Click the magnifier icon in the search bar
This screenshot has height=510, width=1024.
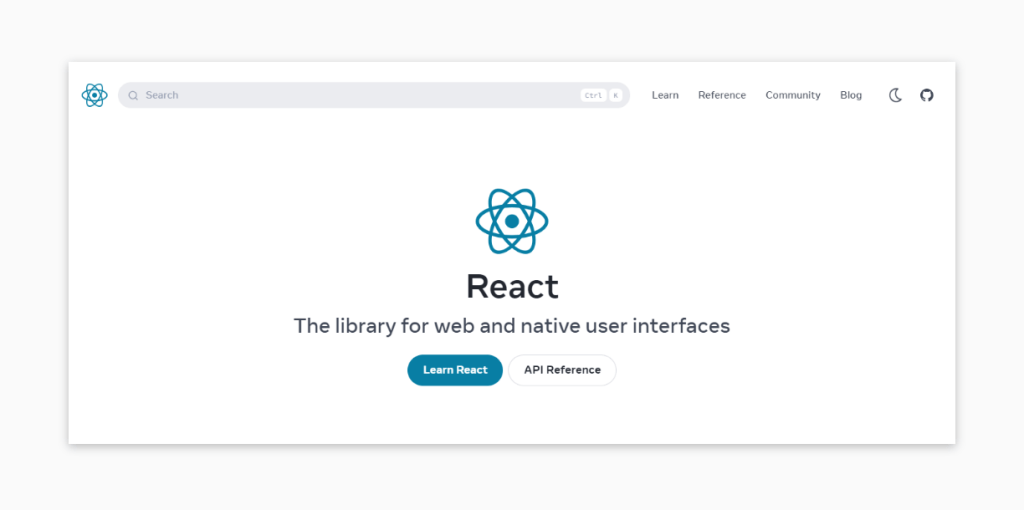tap(133, 95)
